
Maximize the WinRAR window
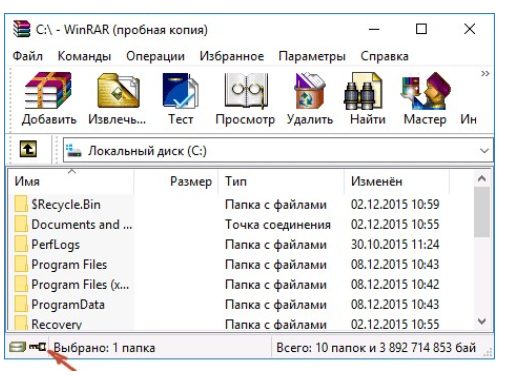coord(421,29)
